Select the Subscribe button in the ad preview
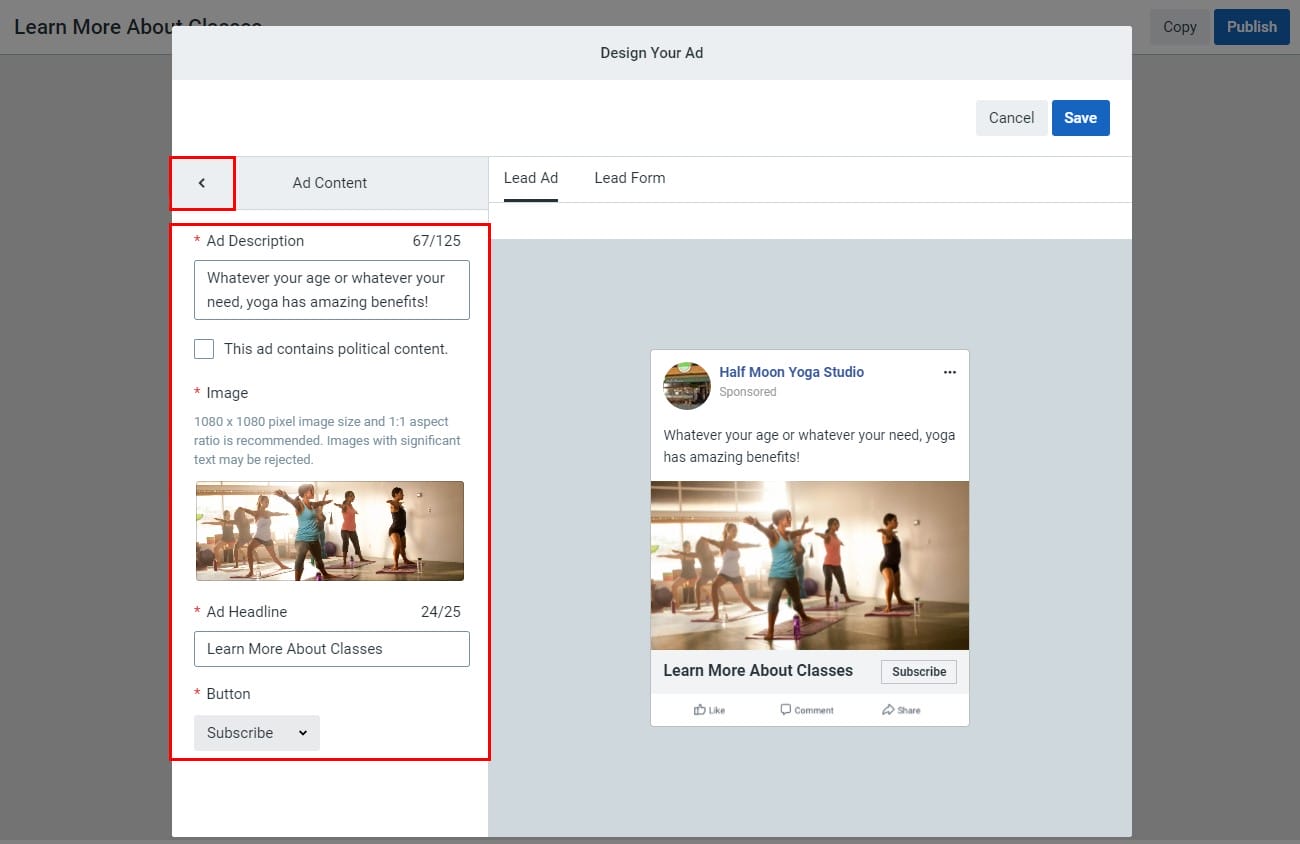 917,671
